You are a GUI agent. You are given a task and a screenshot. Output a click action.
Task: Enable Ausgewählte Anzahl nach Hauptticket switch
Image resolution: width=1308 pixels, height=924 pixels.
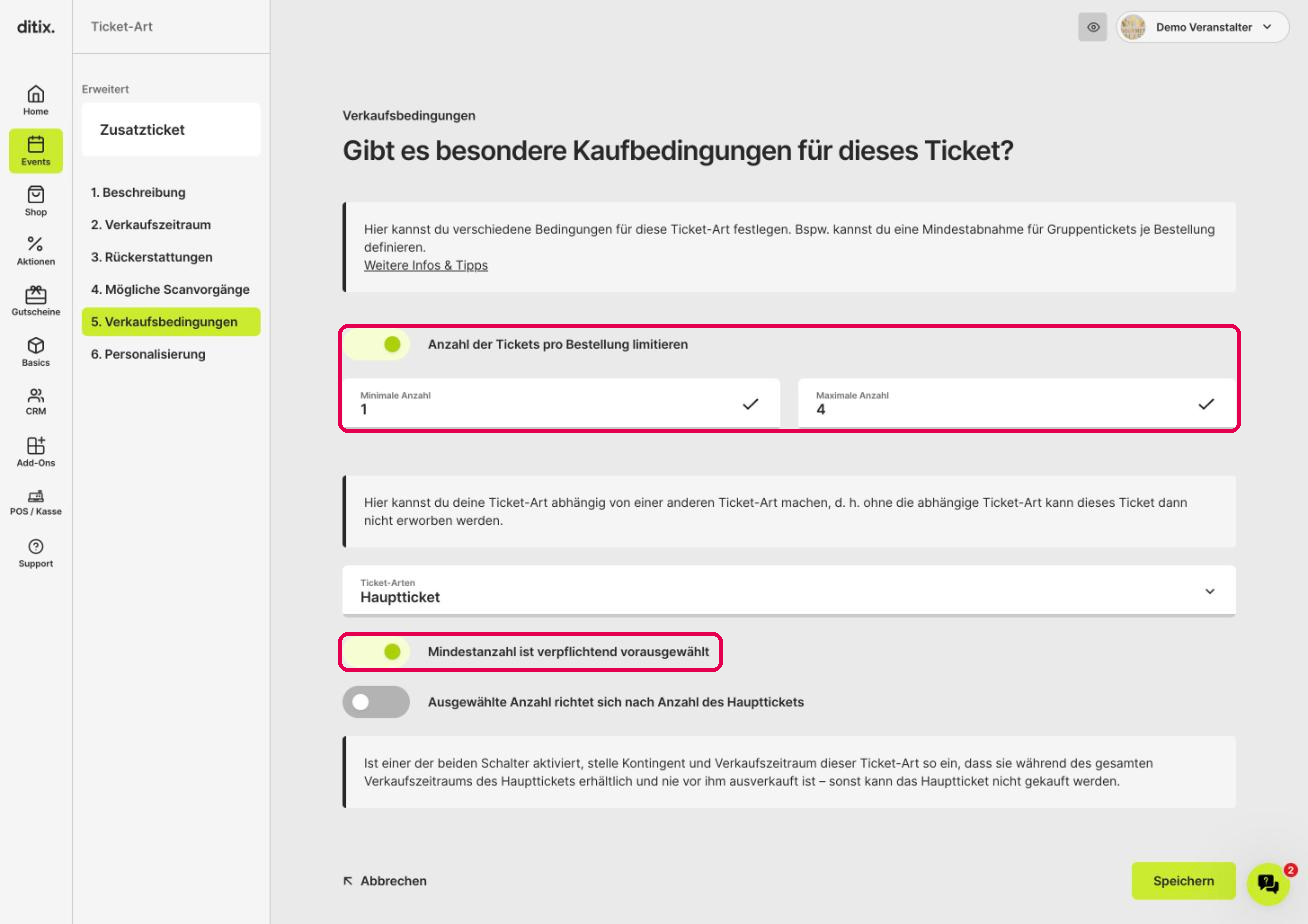coord(377,702)
